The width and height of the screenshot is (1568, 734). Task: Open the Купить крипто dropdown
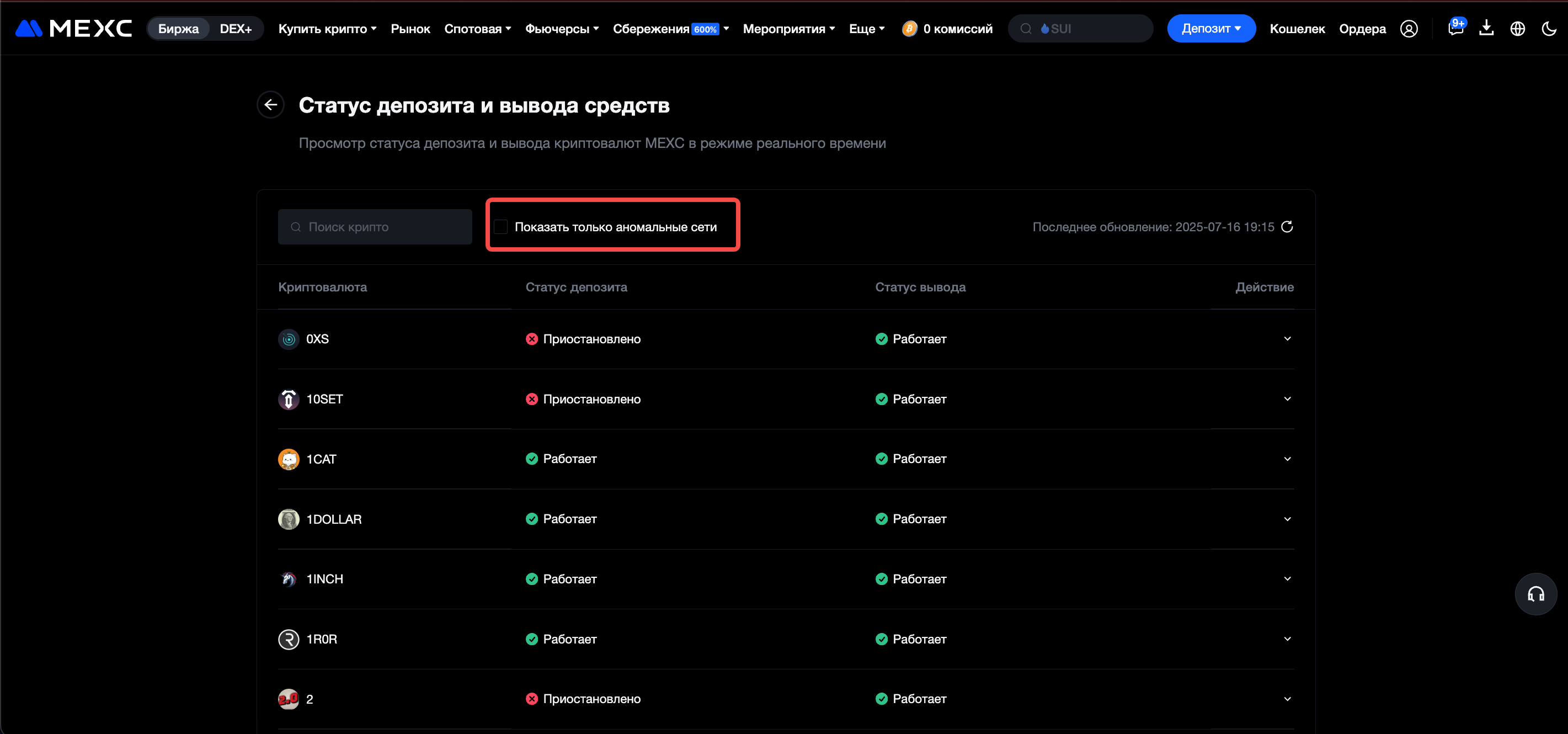(328, 29)
